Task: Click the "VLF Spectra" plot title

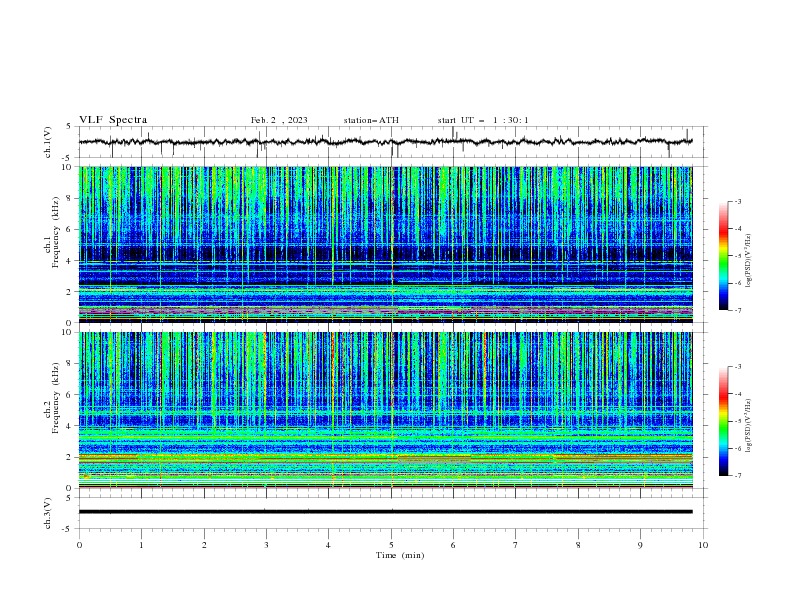Action: pos(113,120)
